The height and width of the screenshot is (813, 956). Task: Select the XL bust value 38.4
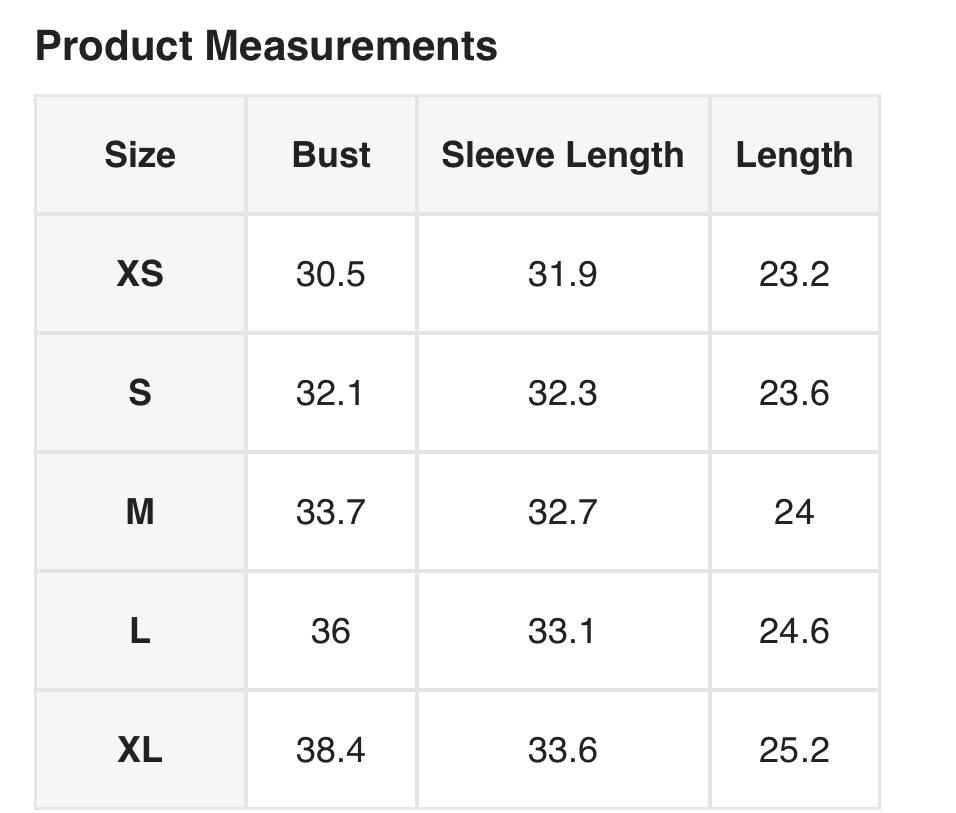click(331, 750)
